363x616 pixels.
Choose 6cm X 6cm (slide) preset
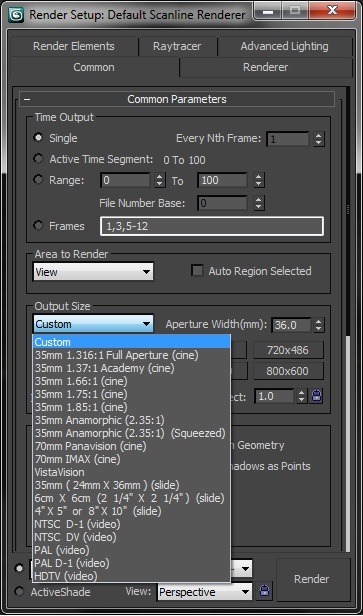[x=131, y=498]
